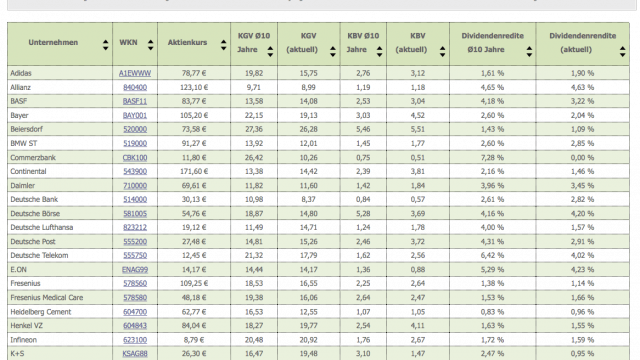Viewport: 640px width, 360px height.
Task: Select the Infineon row name cell
Action: (60, 340)
